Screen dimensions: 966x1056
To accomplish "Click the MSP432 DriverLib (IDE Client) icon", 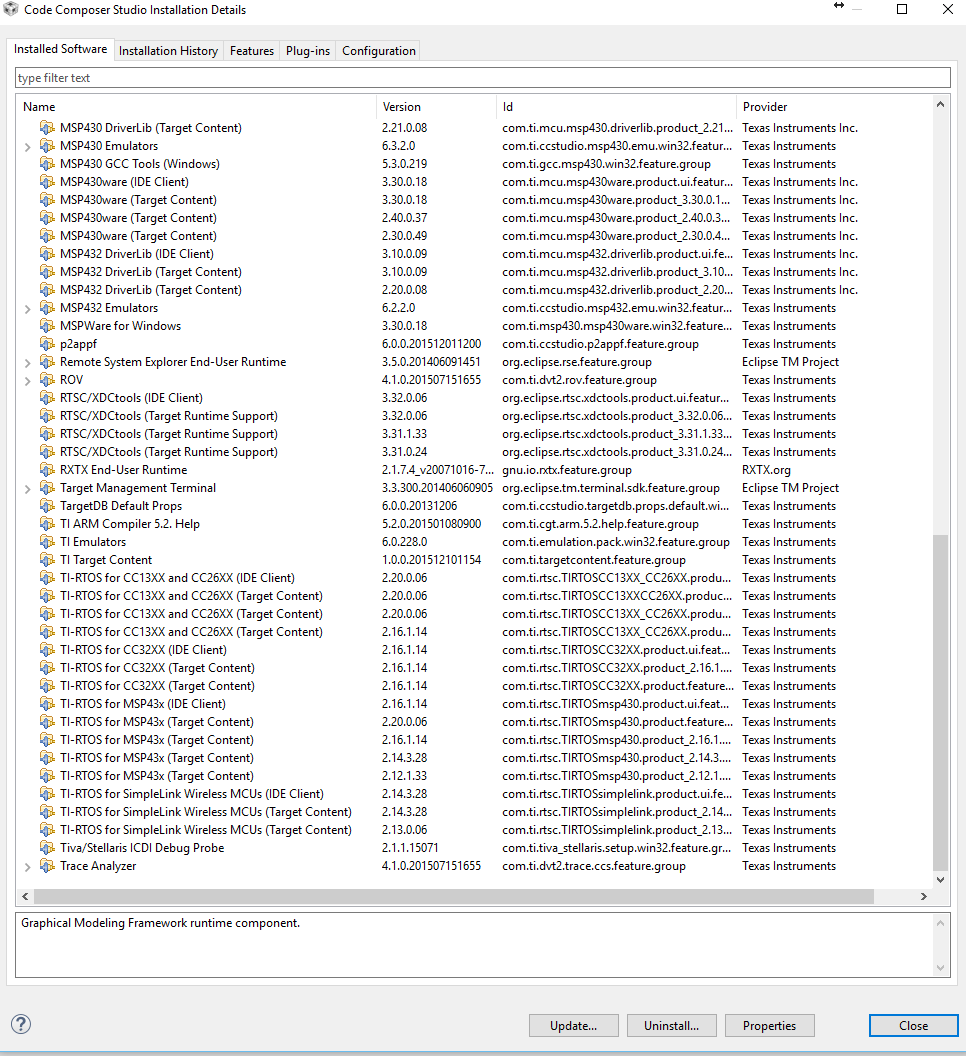I will point(47,254).
